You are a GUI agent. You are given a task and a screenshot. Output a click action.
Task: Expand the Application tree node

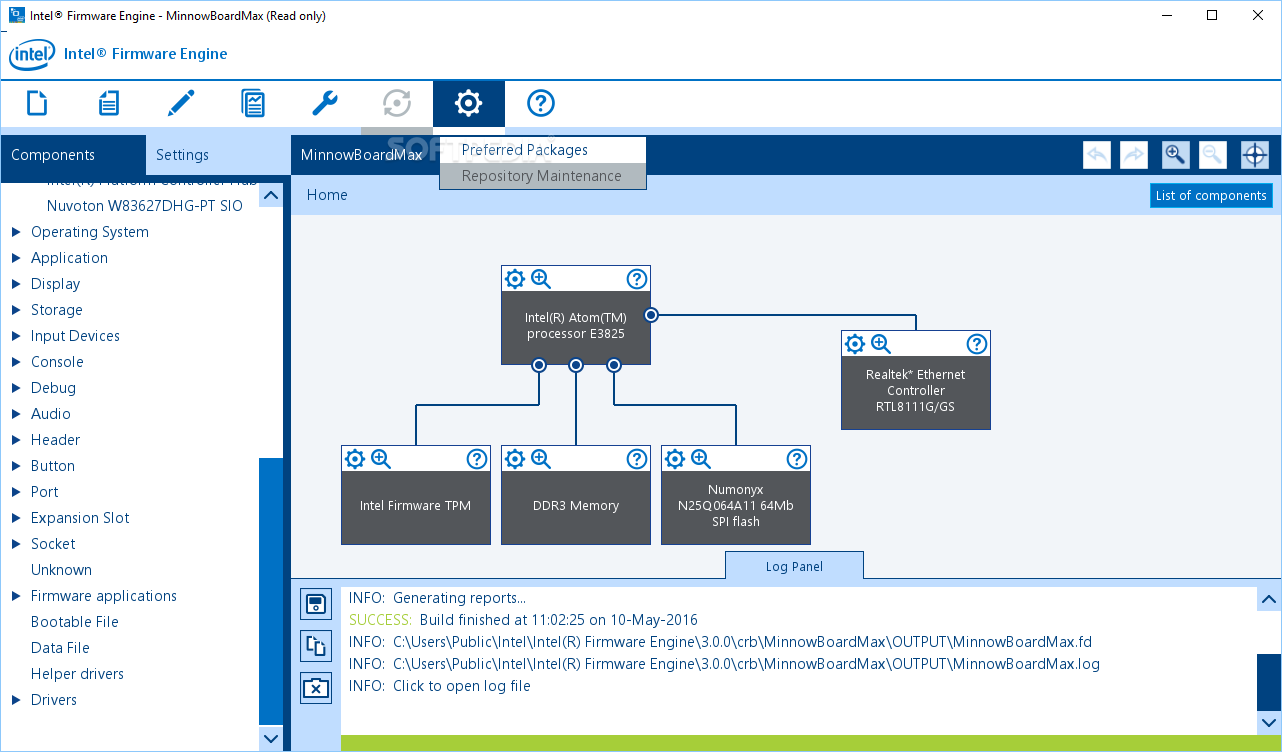pos(16,258)
